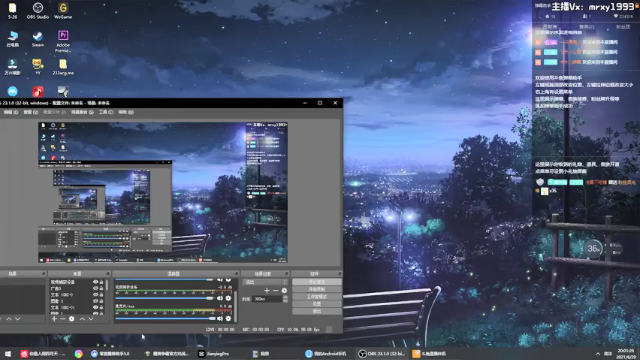Select the red music note desktop icon
Image resolution: width=640 pixels, height=360 pixels.
pos(38,91)
